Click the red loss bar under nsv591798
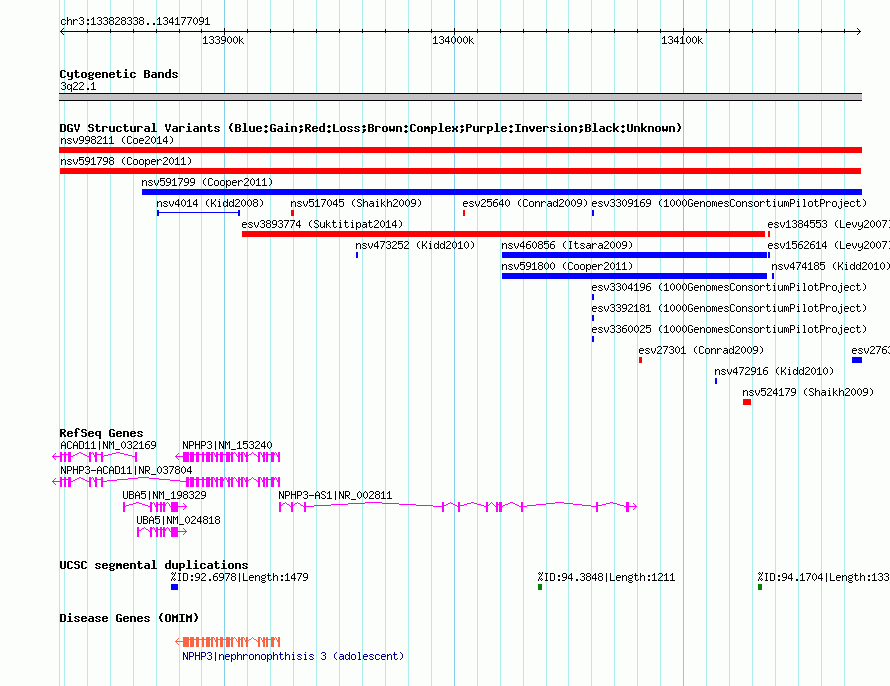This screenshot has width=890, height=686. tap(460, 171)
